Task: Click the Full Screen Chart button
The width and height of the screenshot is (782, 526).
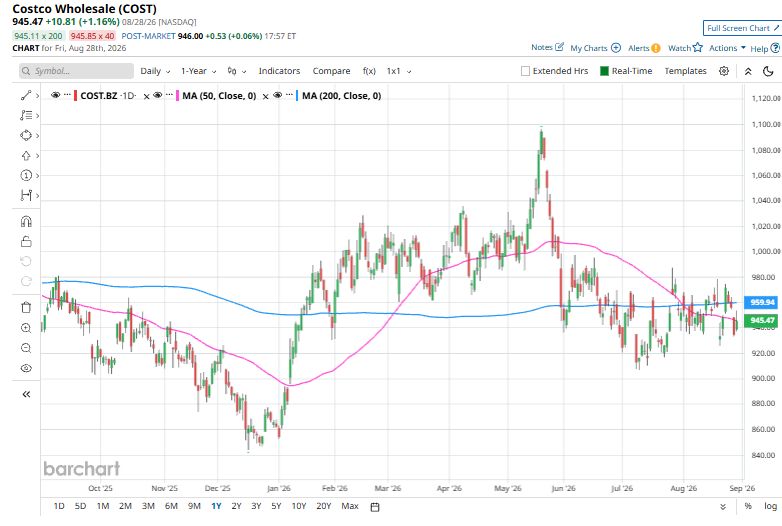Action: click(x=742, y=28)
